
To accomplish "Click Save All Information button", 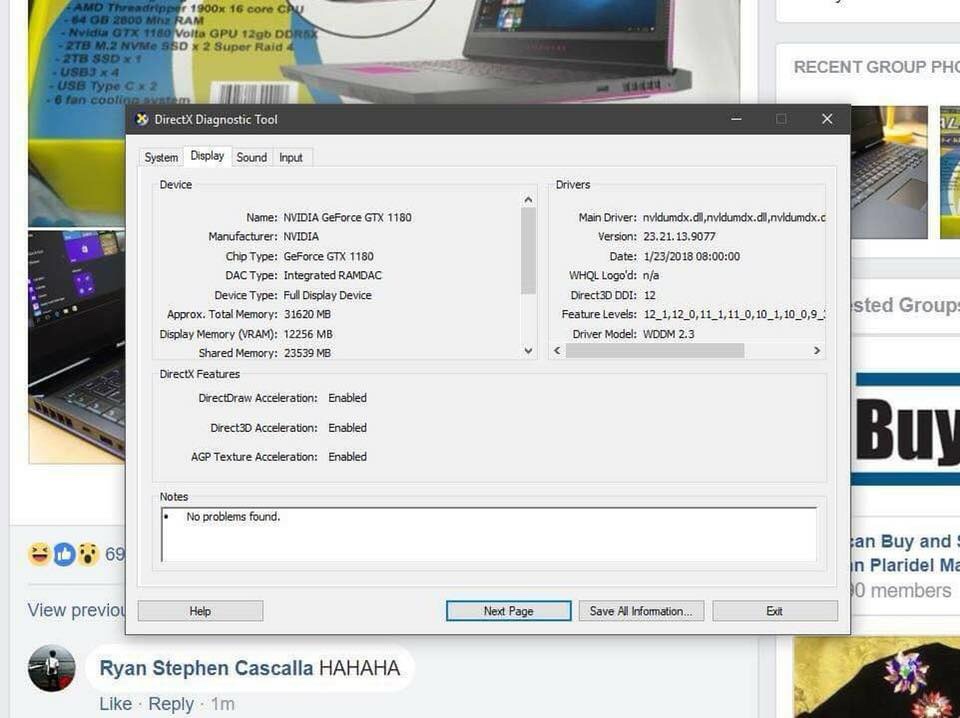I will (641, 611).
